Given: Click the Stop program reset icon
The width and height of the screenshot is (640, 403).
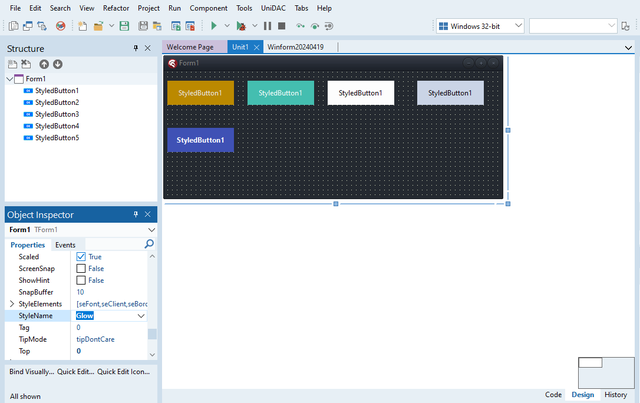Looking at the screenshot, I should click(282, 26).
